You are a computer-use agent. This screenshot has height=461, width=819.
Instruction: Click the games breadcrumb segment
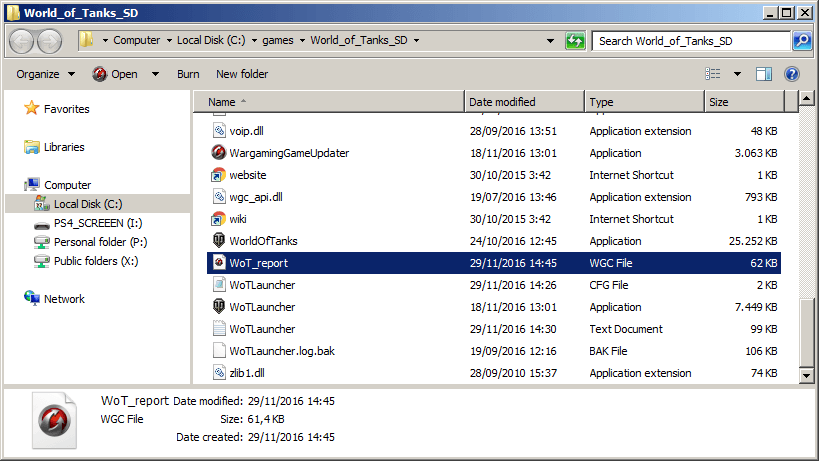[278, 40]
